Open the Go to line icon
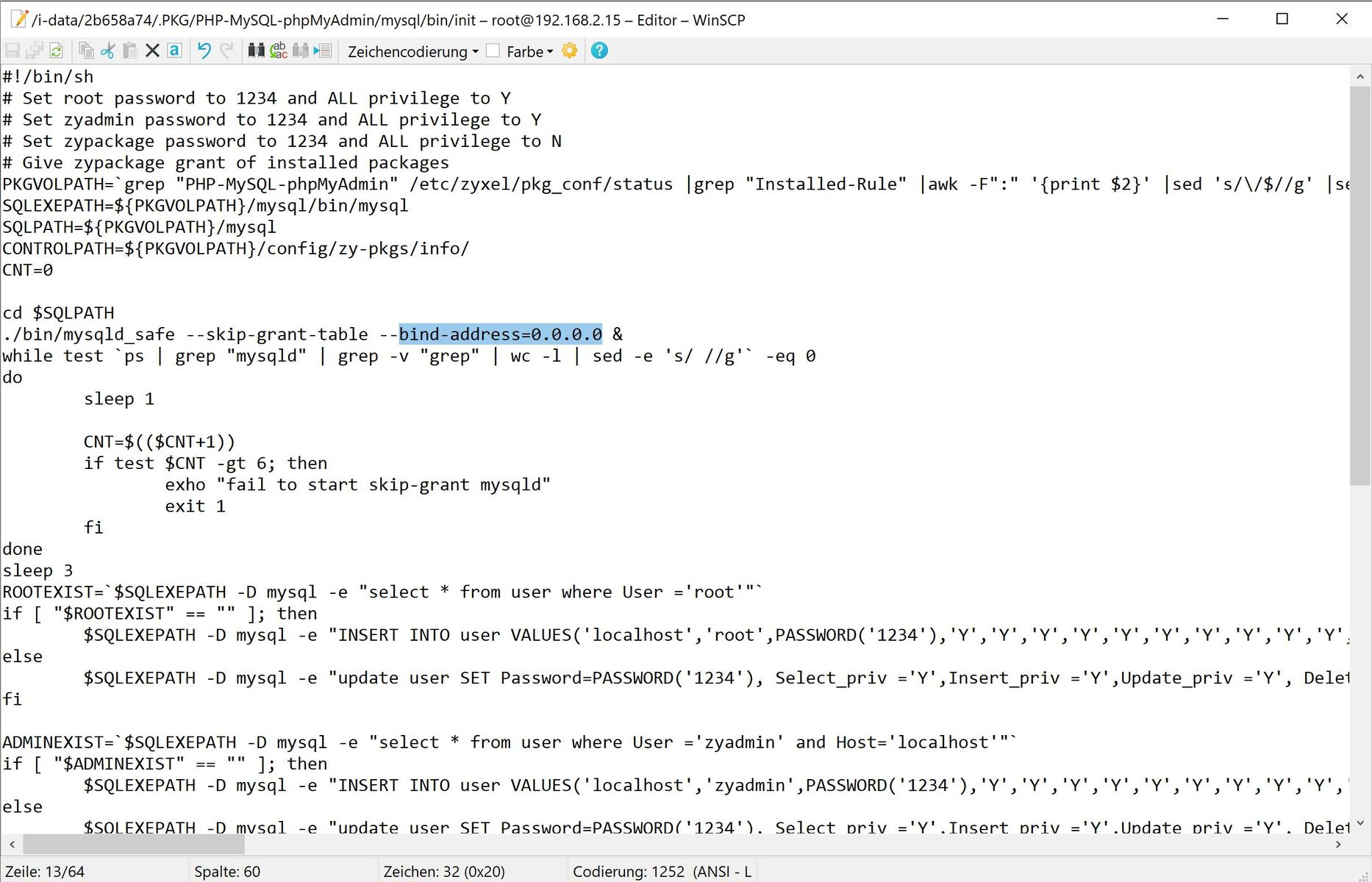 point(323,51)
